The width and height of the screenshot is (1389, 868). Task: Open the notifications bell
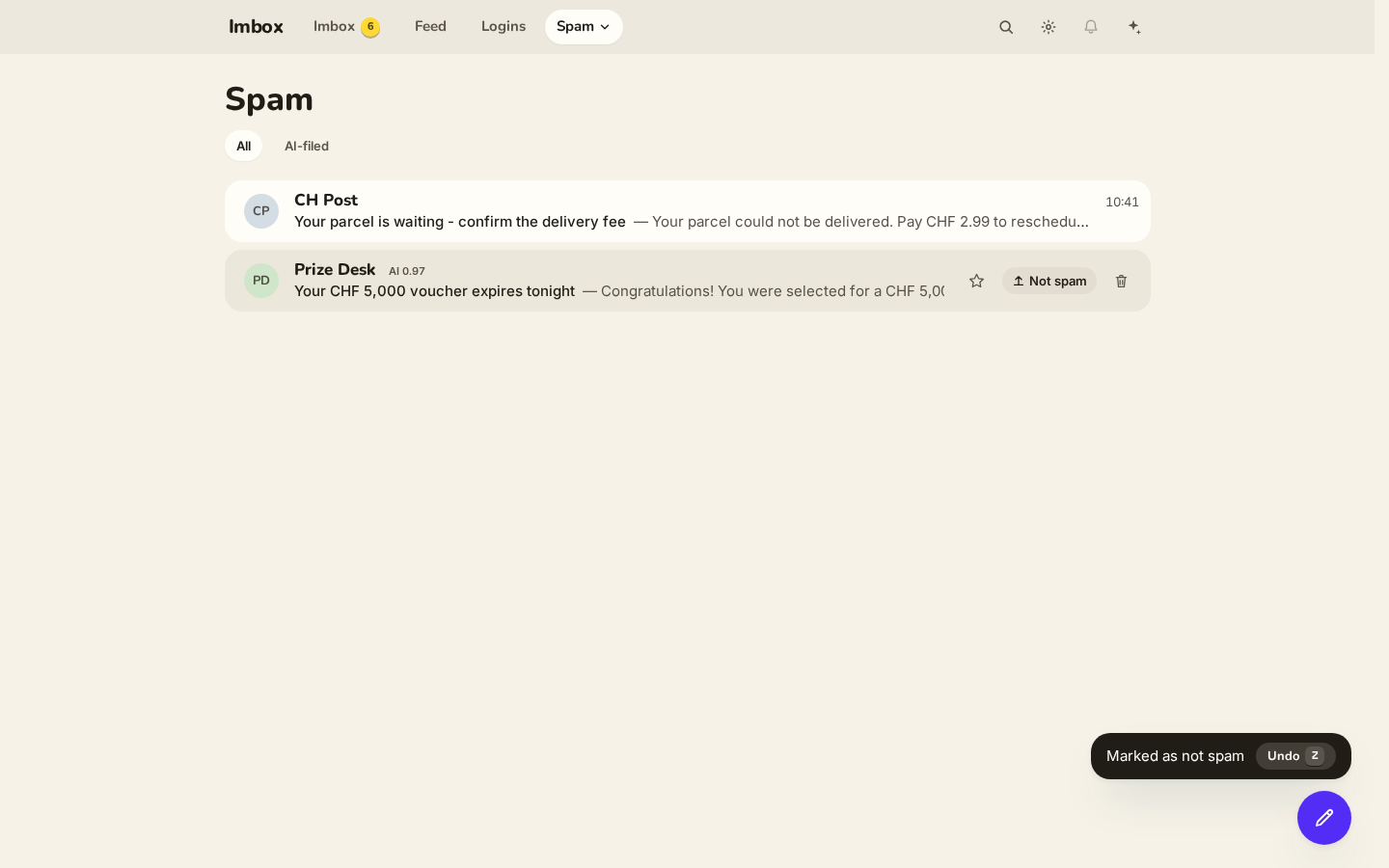(x=1091, y=27)
